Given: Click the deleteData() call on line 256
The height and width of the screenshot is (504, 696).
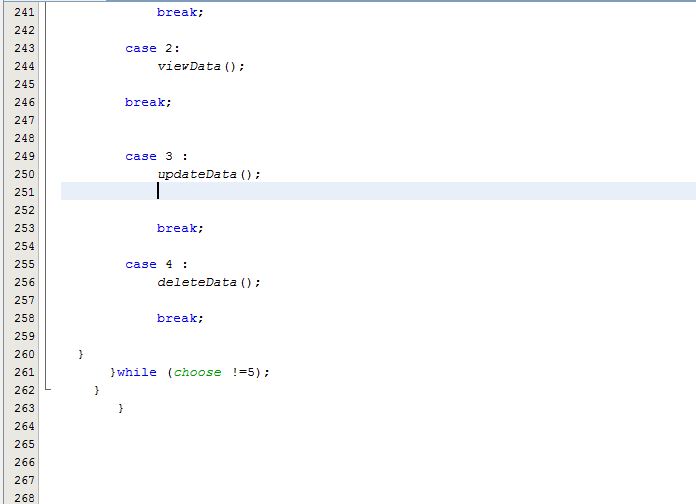Looking at the screenshot, I should [209, 282].
